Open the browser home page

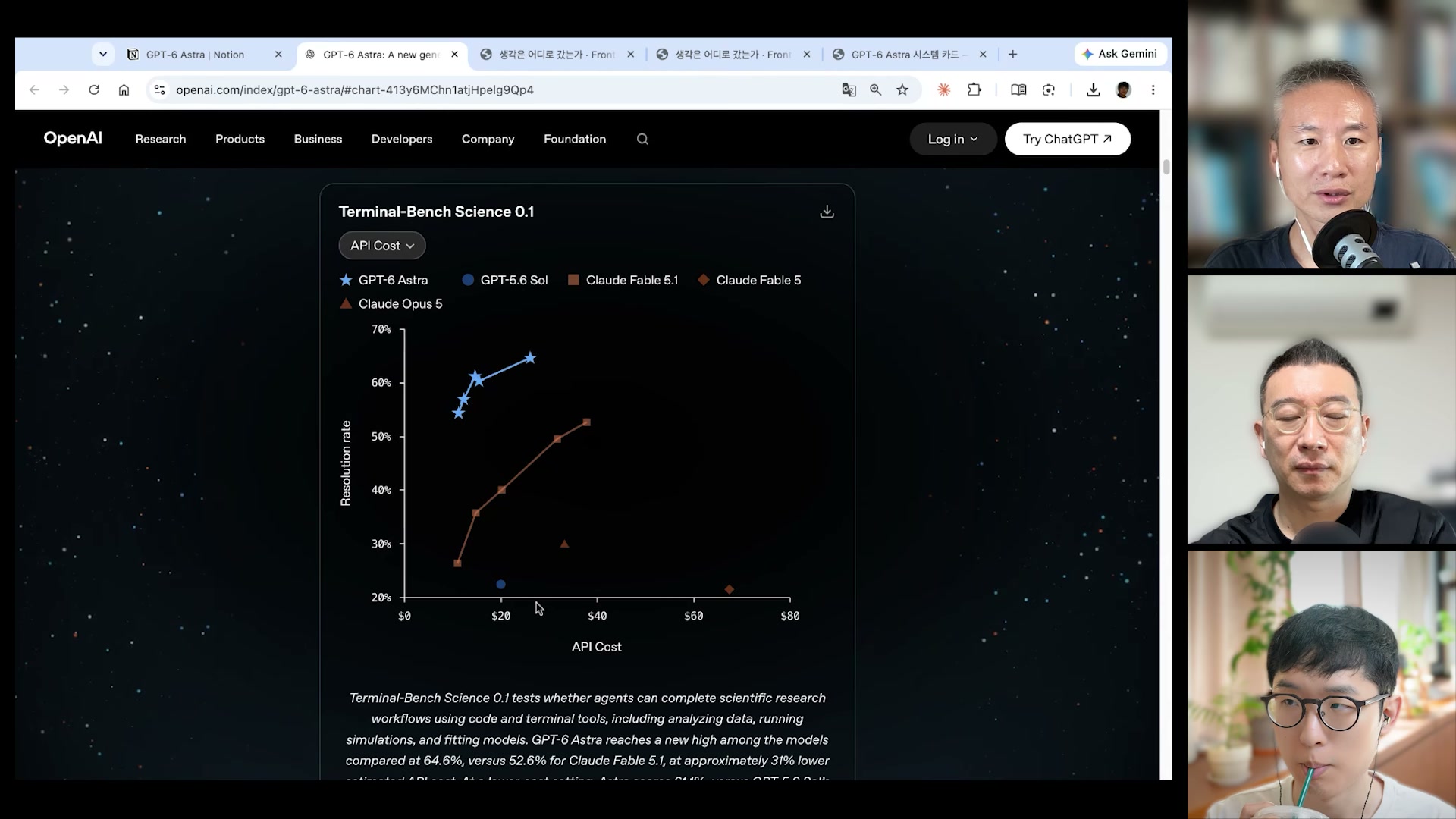coord(124,89)
